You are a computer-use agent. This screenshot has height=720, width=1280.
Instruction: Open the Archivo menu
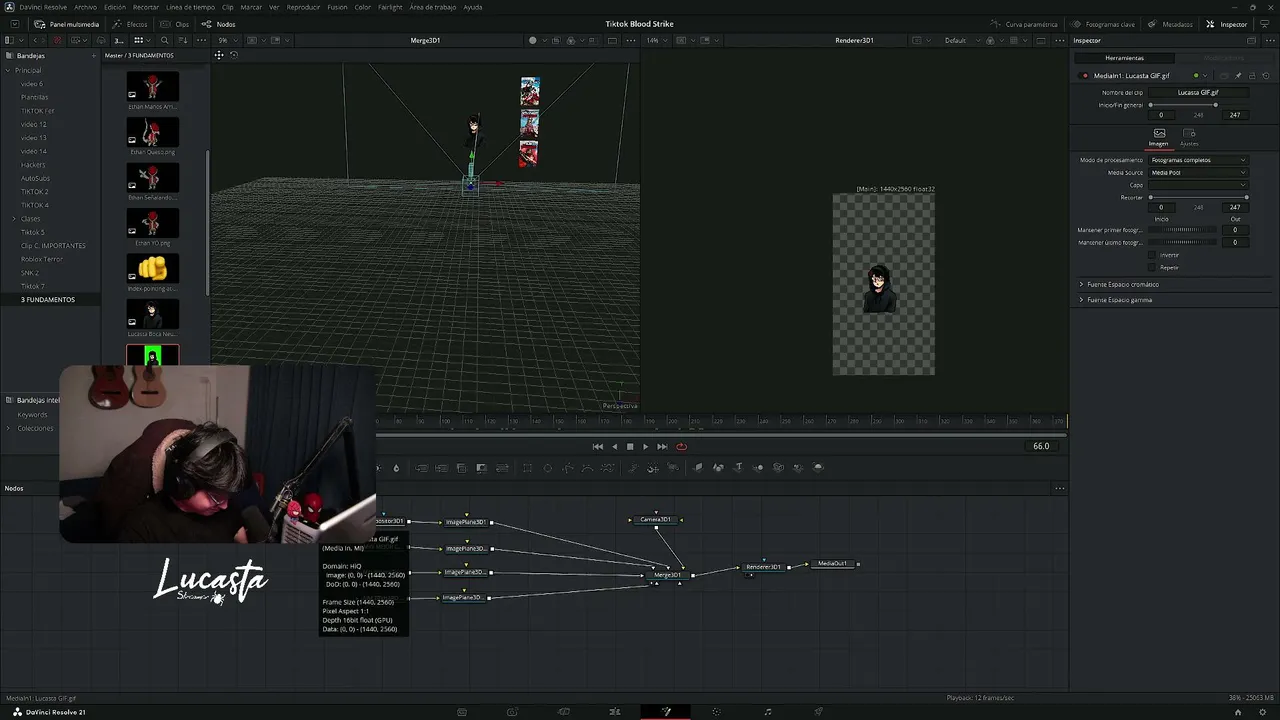click(x=85, y=7)
